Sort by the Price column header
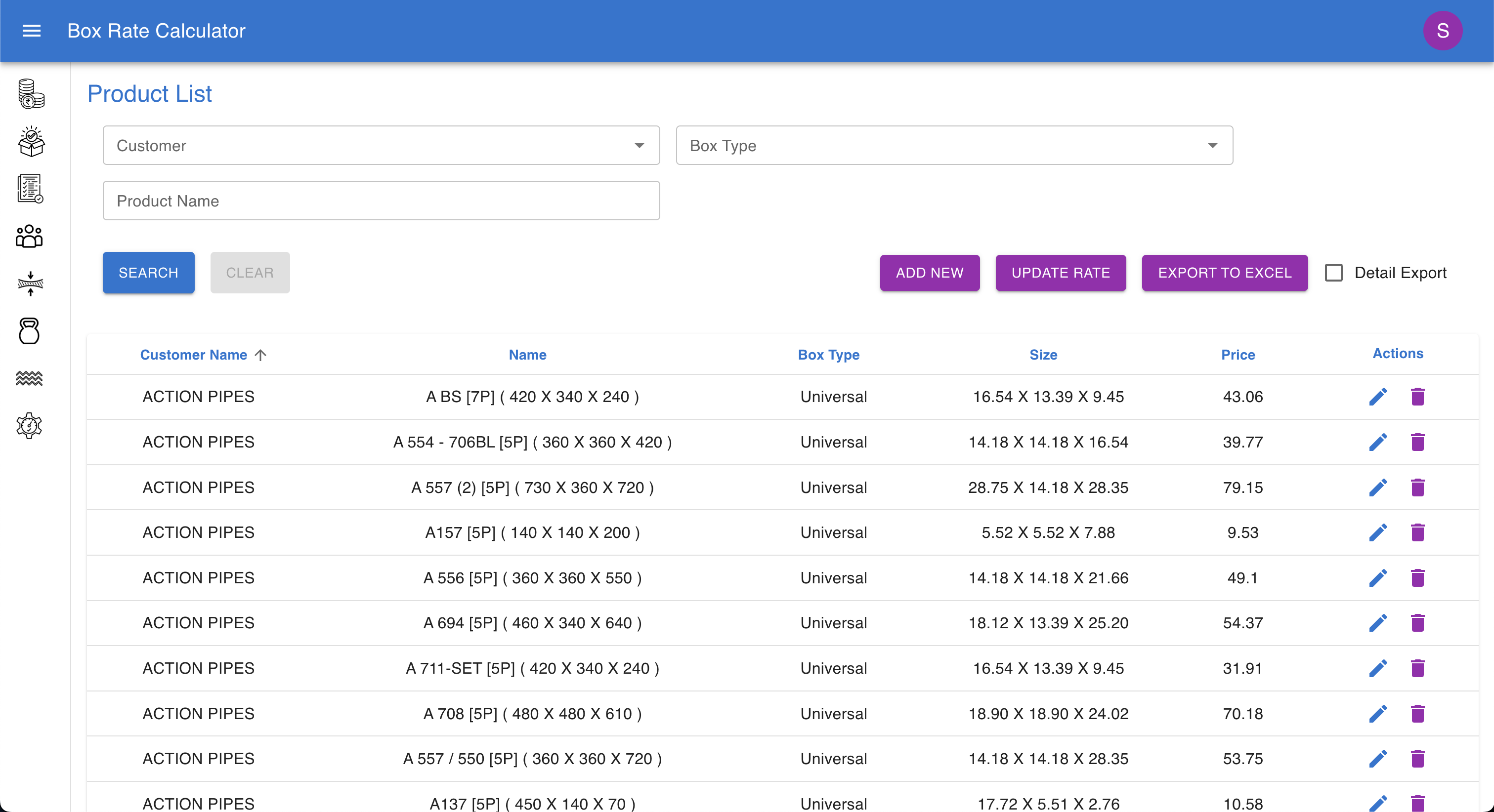Viewport: 1494px width, 812px height. pyautogui.click(x=1238, y=355)
